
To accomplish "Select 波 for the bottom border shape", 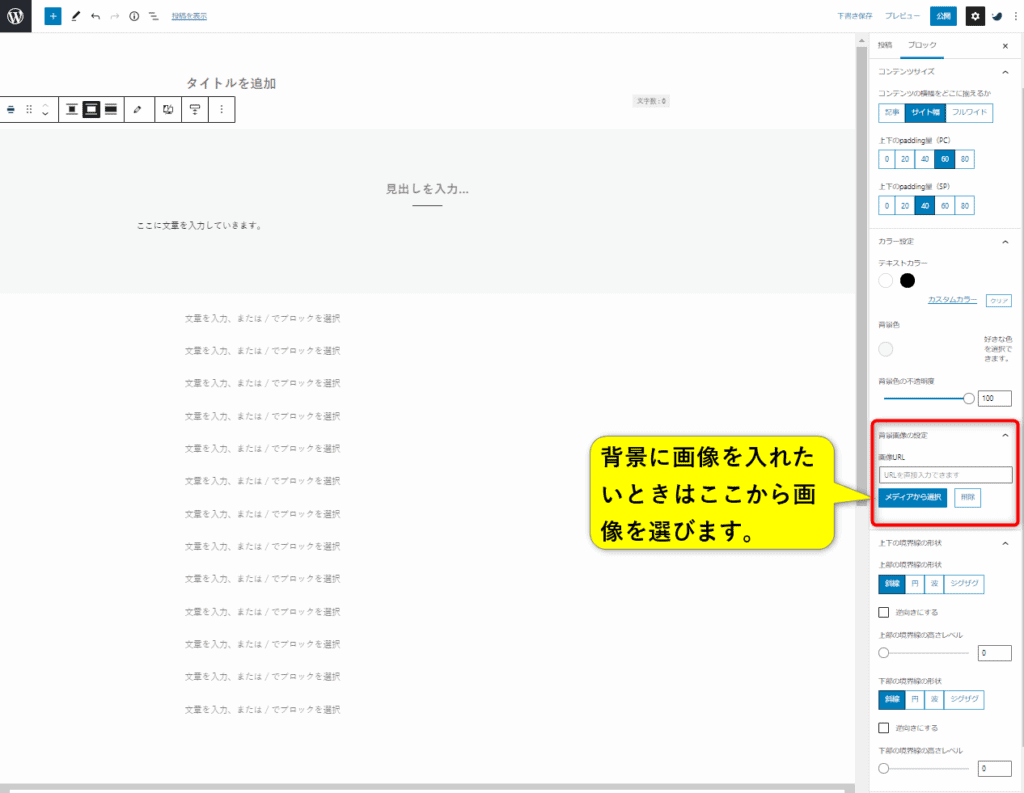I will [935, 700].
